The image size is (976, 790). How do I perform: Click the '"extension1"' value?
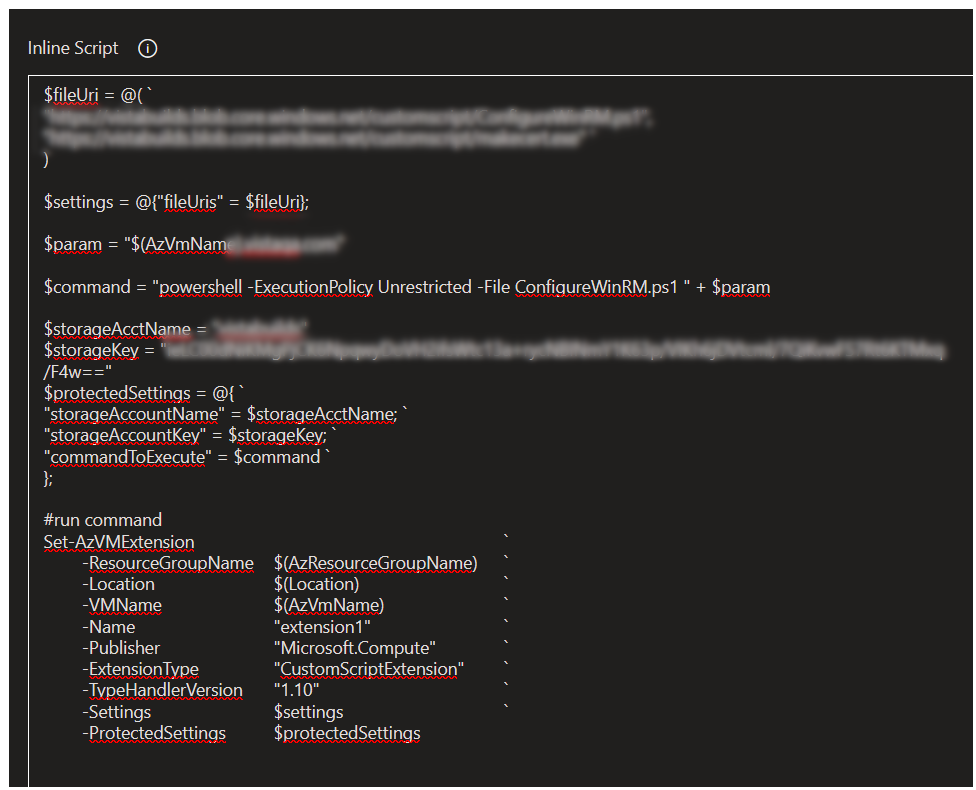point(322,627)
